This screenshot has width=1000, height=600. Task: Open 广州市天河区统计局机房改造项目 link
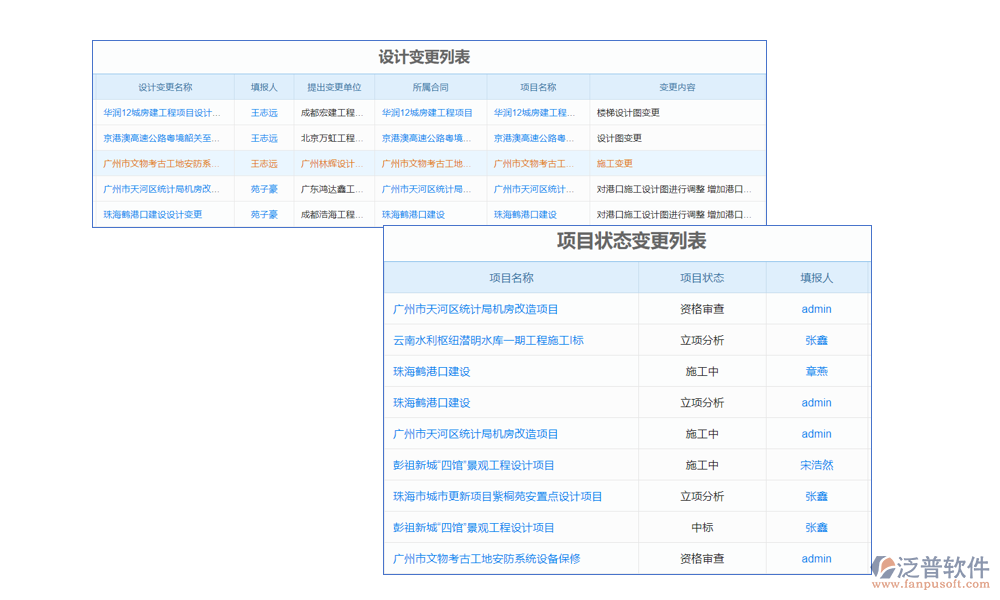[x=473, y=309]
